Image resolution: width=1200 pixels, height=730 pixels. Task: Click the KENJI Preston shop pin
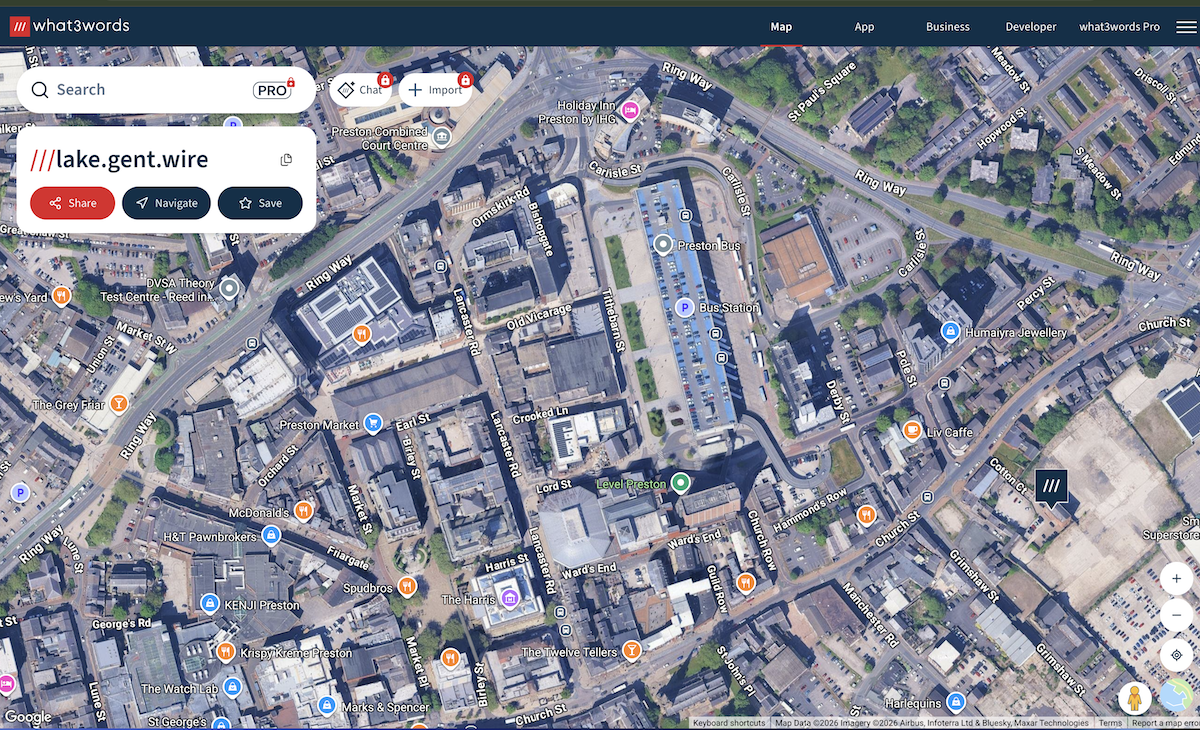[x=210, y=604]
